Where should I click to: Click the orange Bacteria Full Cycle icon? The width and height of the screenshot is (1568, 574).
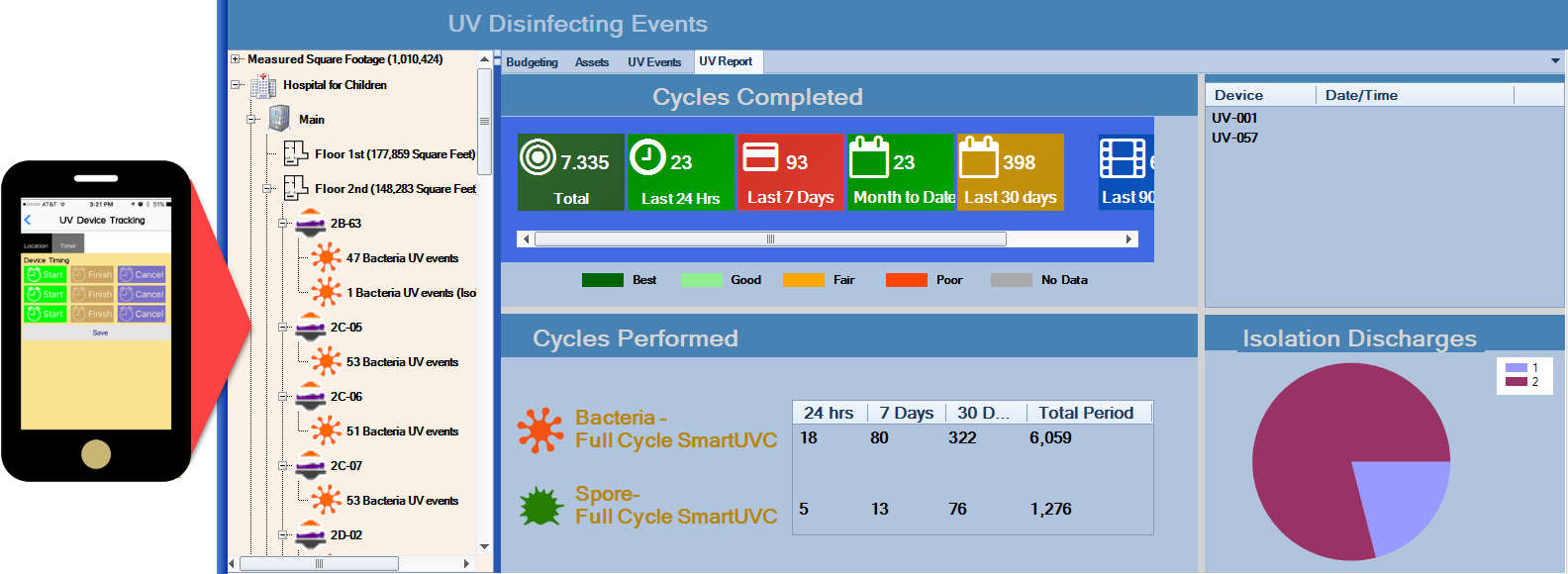click(x=540, y=430)
